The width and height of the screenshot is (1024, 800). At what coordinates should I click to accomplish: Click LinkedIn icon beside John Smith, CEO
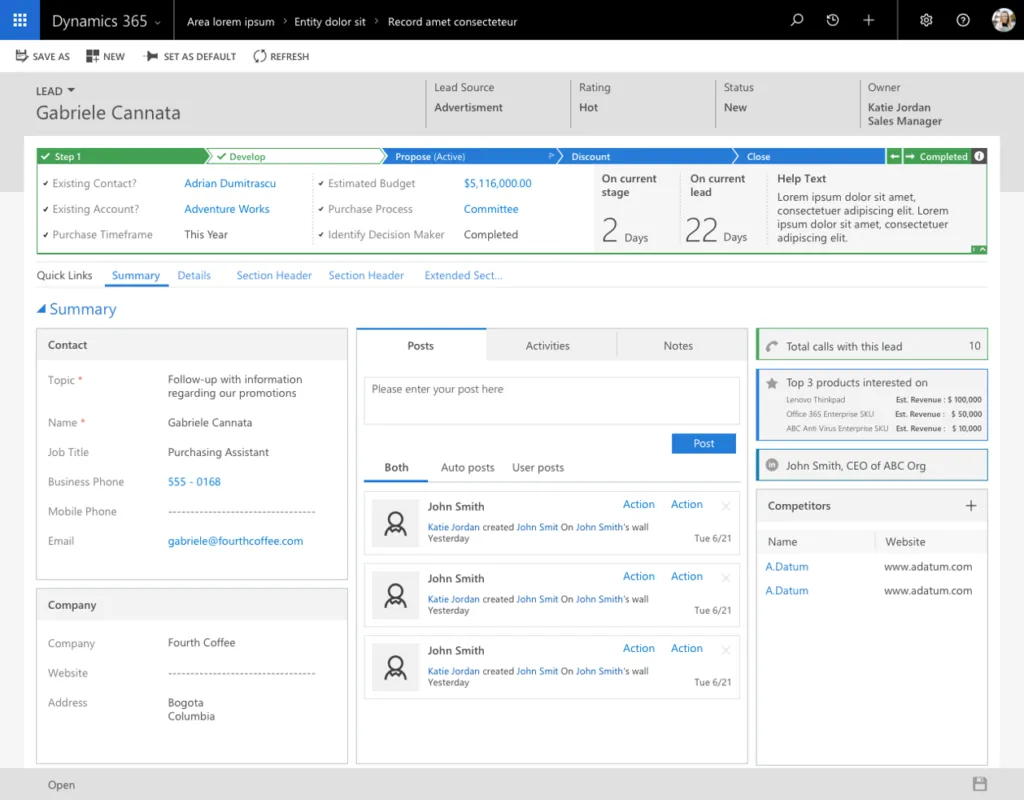point(772,465)
